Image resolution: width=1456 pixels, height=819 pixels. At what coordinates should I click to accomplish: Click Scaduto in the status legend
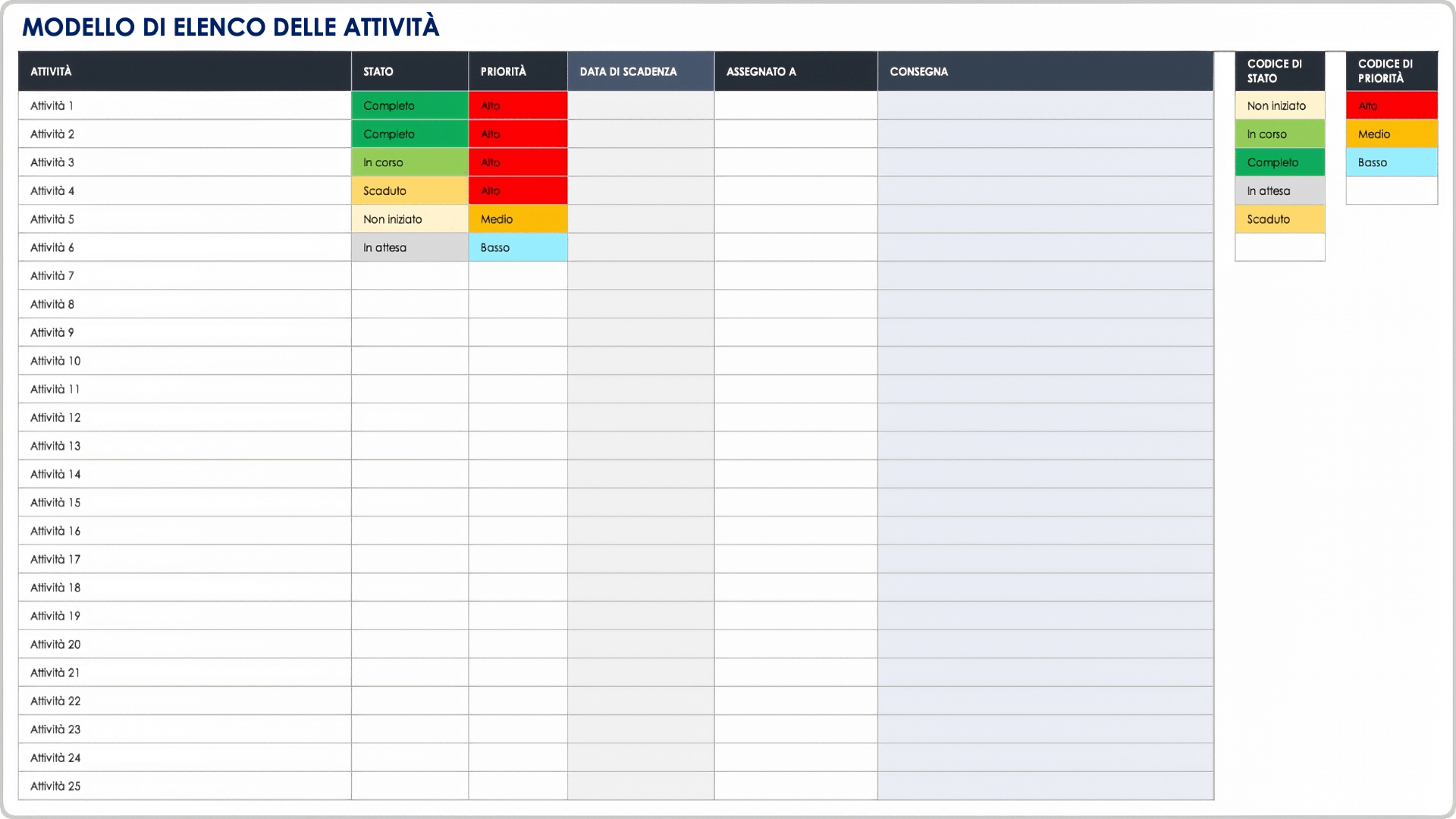pyautogui.click(x=1280, y=219)
